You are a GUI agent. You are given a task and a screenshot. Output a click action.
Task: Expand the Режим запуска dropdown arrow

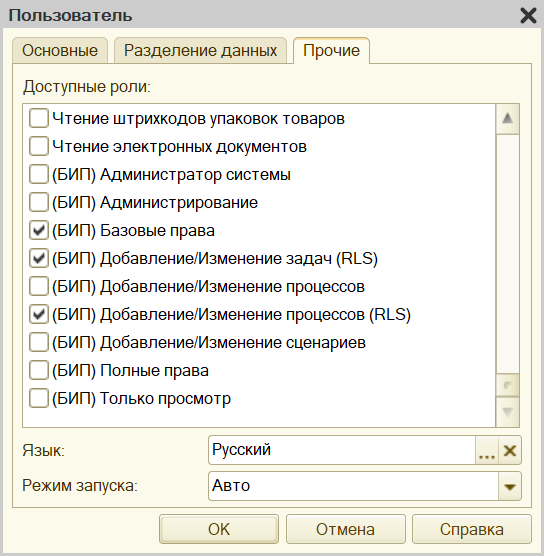point(510,486)
